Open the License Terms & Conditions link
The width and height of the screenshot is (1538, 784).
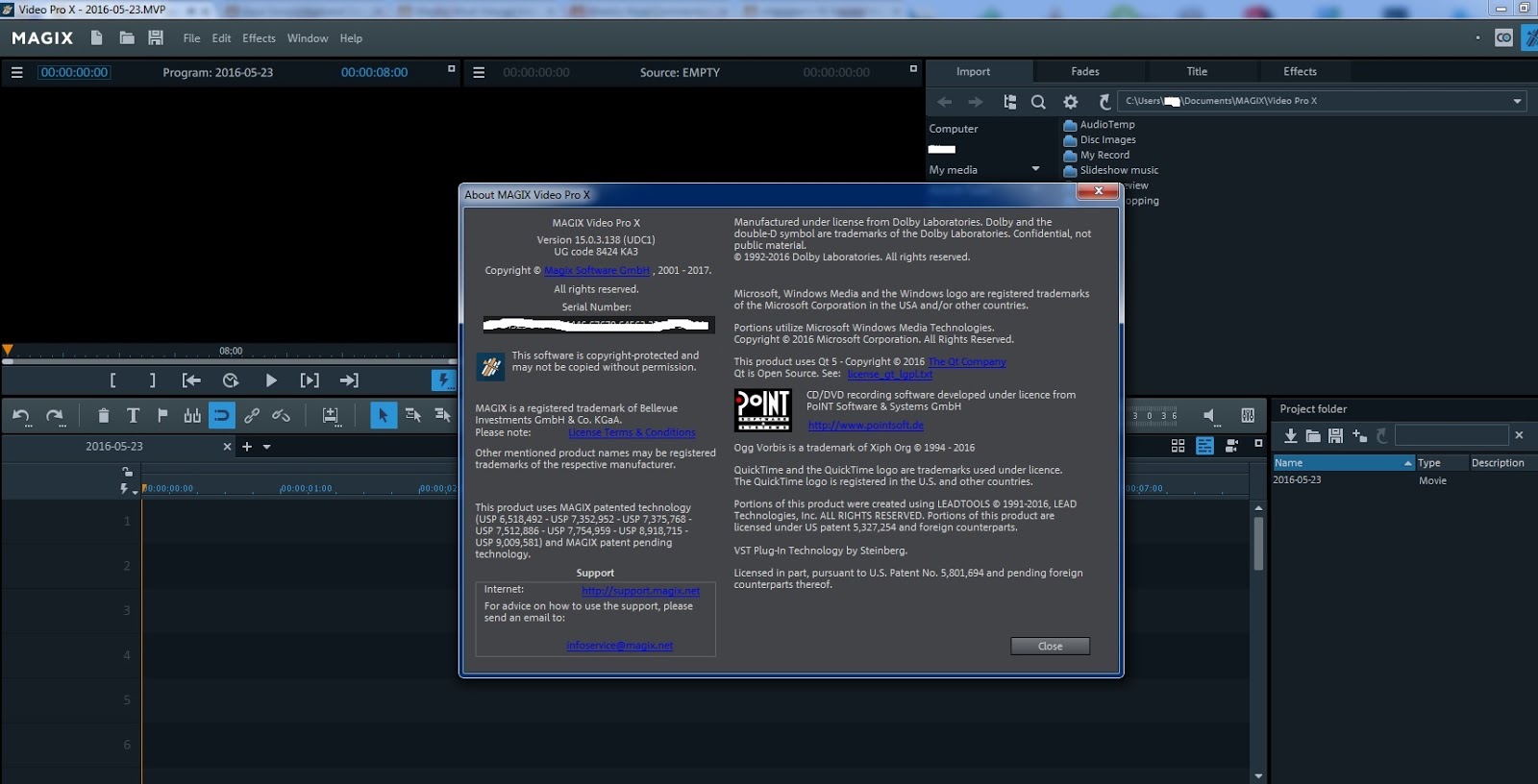[x=632, y=433]
